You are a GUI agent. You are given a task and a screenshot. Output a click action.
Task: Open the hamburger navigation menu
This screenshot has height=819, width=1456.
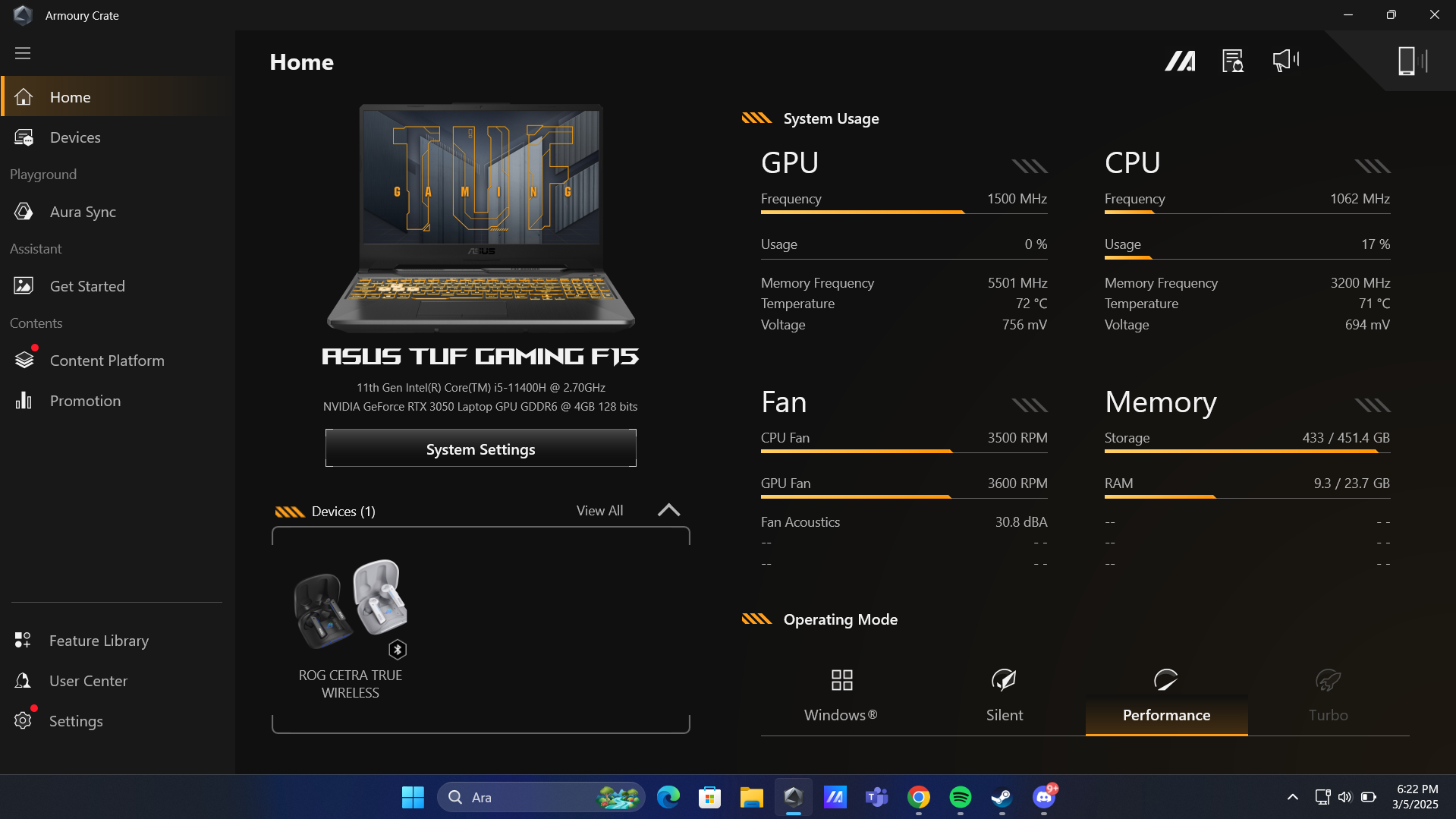[x=23, y=53]
